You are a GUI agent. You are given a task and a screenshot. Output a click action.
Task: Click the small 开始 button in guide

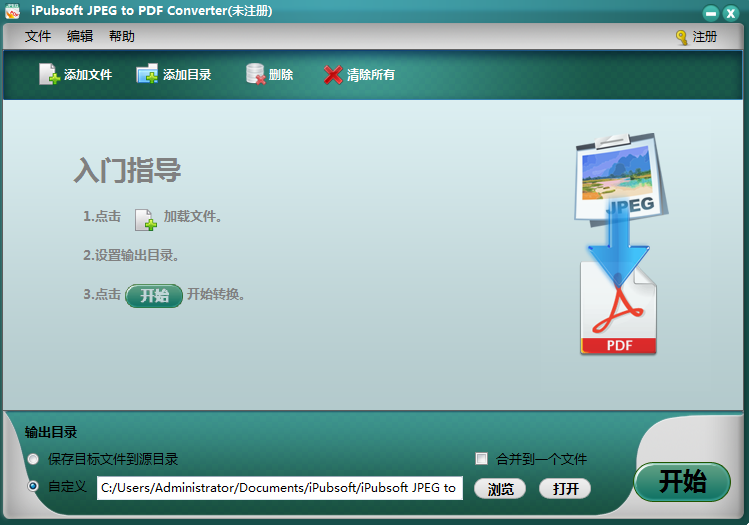(154, 296)
